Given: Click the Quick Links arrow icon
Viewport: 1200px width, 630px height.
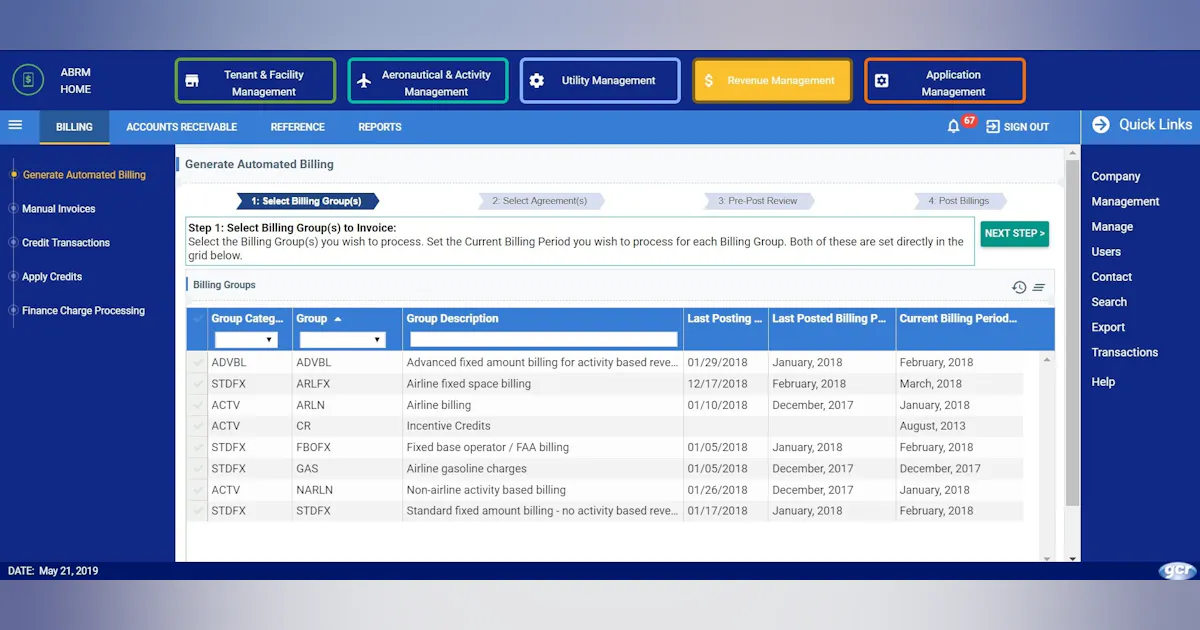Looking at the screenshot, I should 1101,125.
